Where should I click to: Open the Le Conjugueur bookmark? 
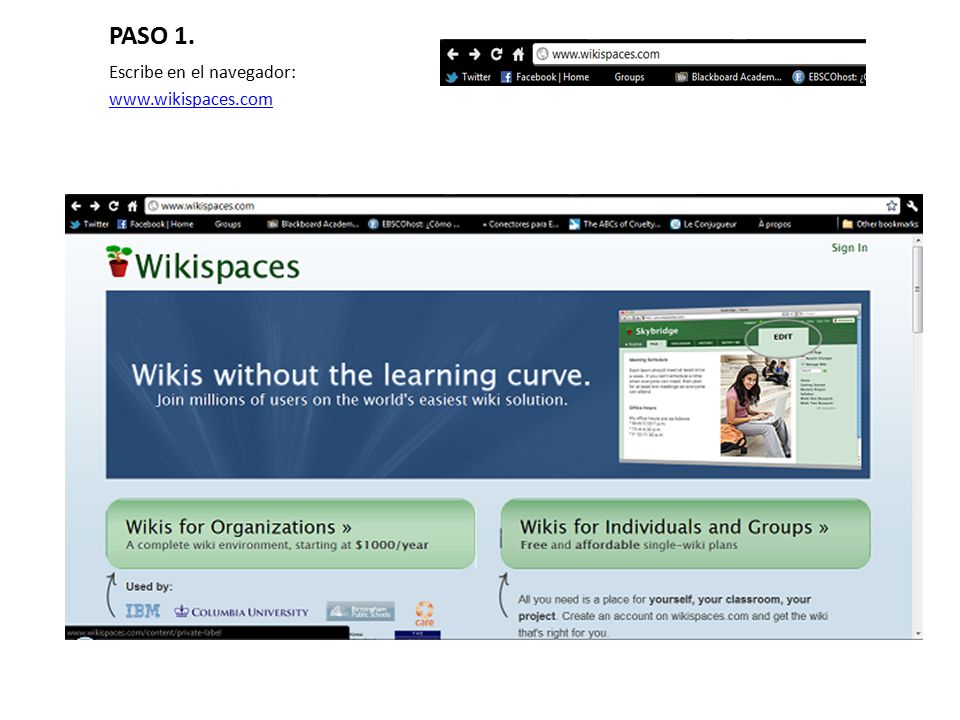click(703, 224)
